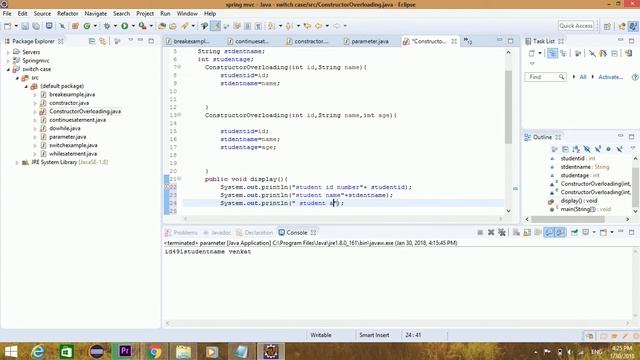Toggle Hide Fields in Outline toolbar

[587, 149]
